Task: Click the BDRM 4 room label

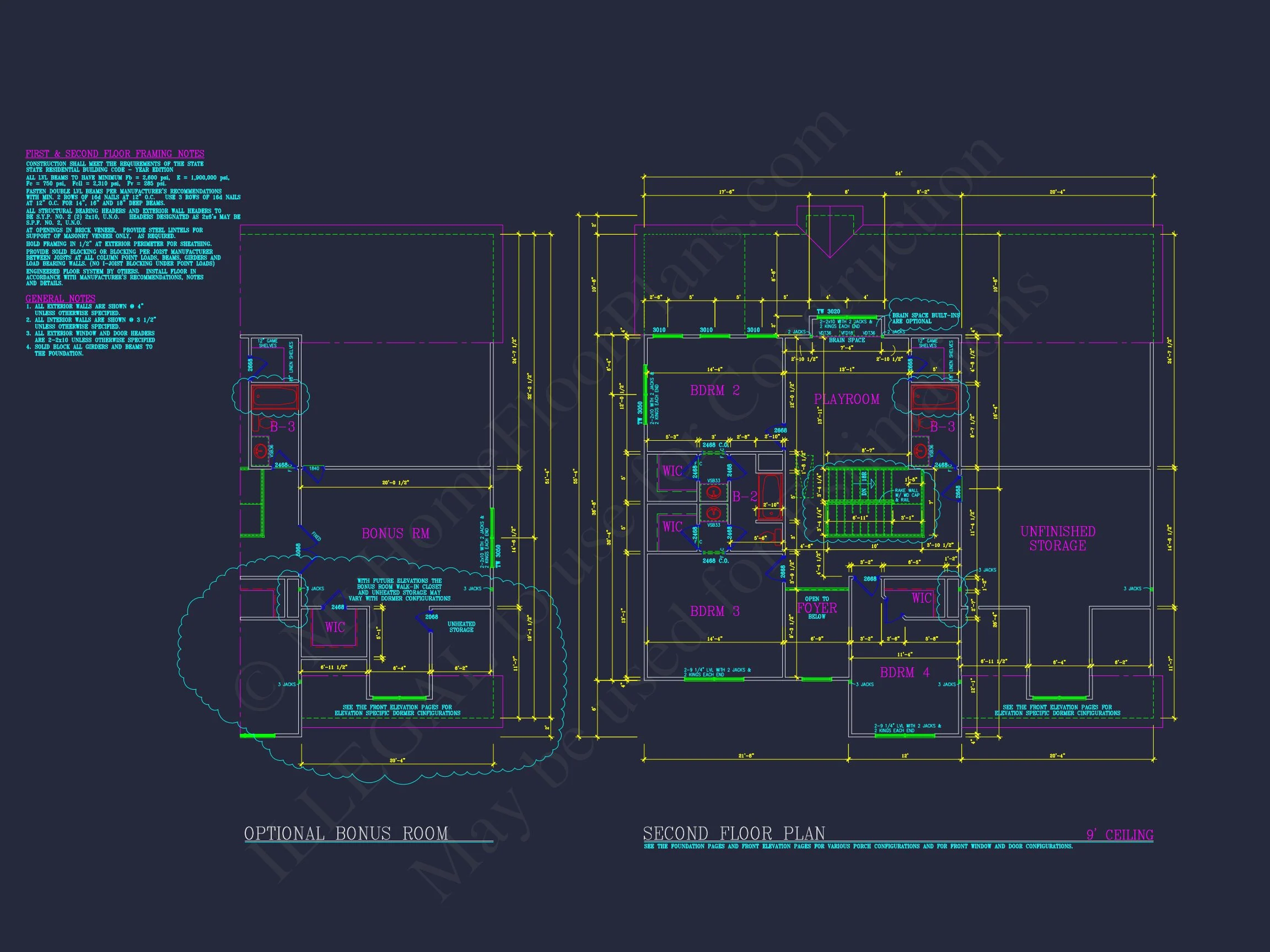Action: coord(905,672)
